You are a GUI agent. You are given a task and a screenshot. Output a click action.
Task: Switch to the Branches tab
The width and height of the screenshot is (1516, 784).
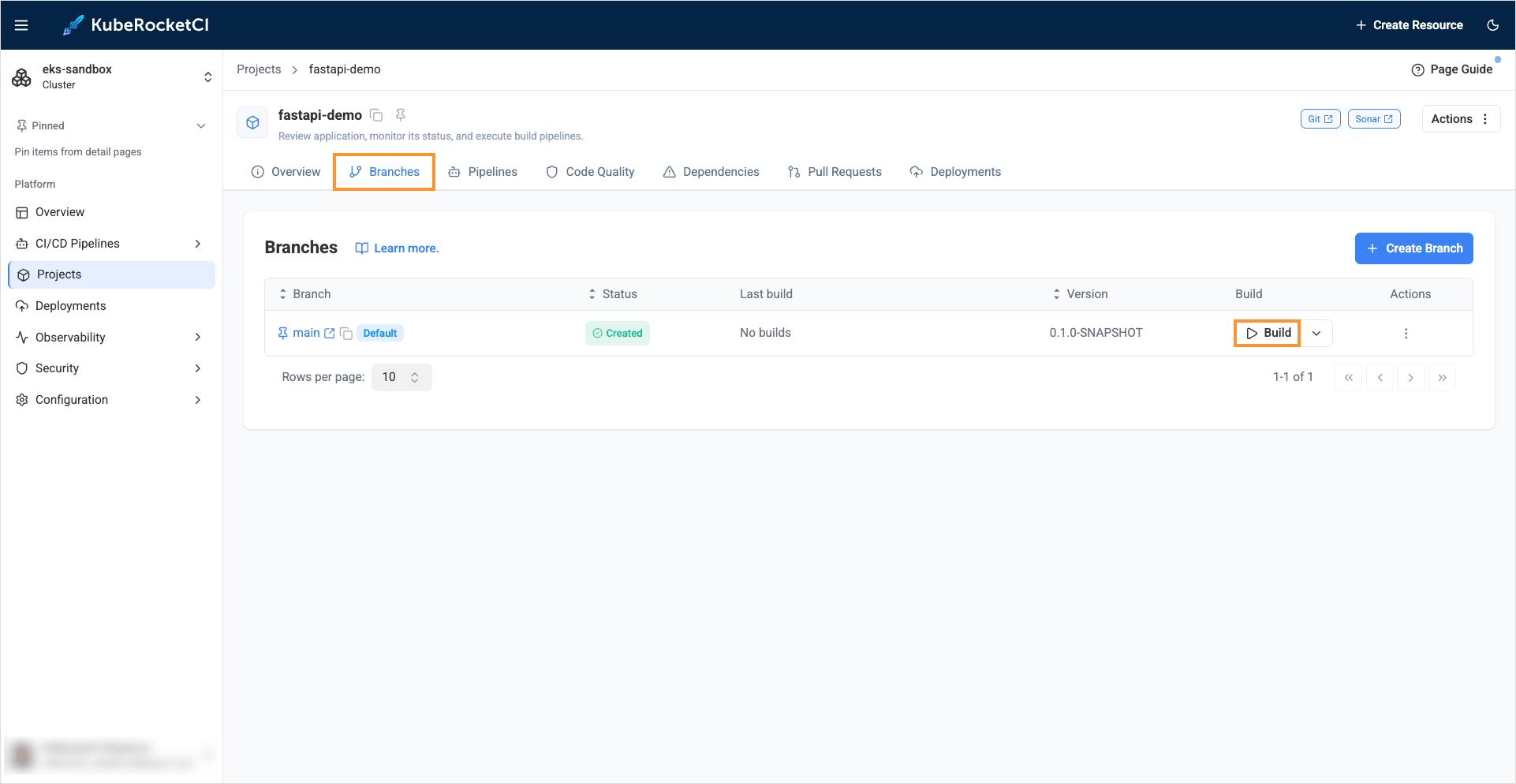(x=384, y=172)
